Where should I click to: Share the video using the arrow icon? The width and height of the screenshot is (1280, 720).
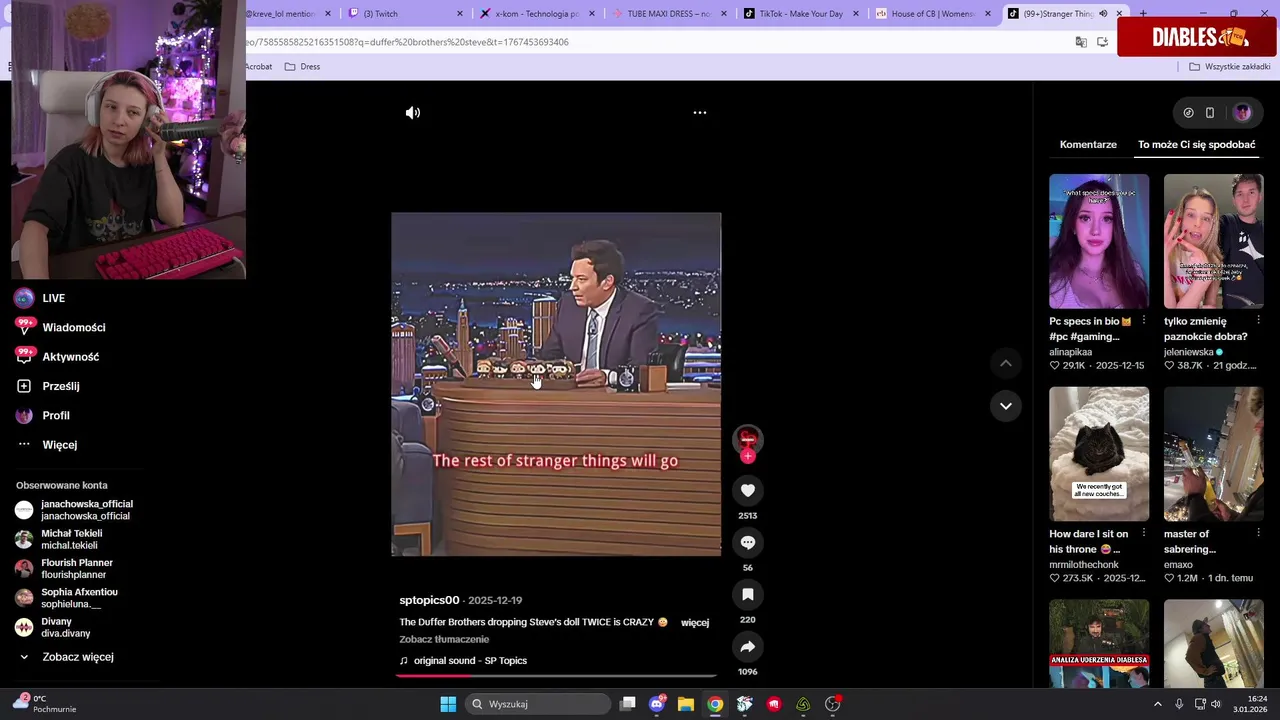pos(747,646)
